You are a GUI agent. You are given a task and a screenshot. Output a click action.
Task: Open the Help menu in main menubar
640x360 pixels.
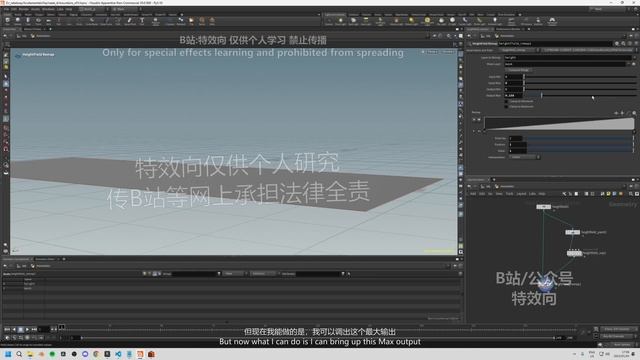[x=69, y=9]
